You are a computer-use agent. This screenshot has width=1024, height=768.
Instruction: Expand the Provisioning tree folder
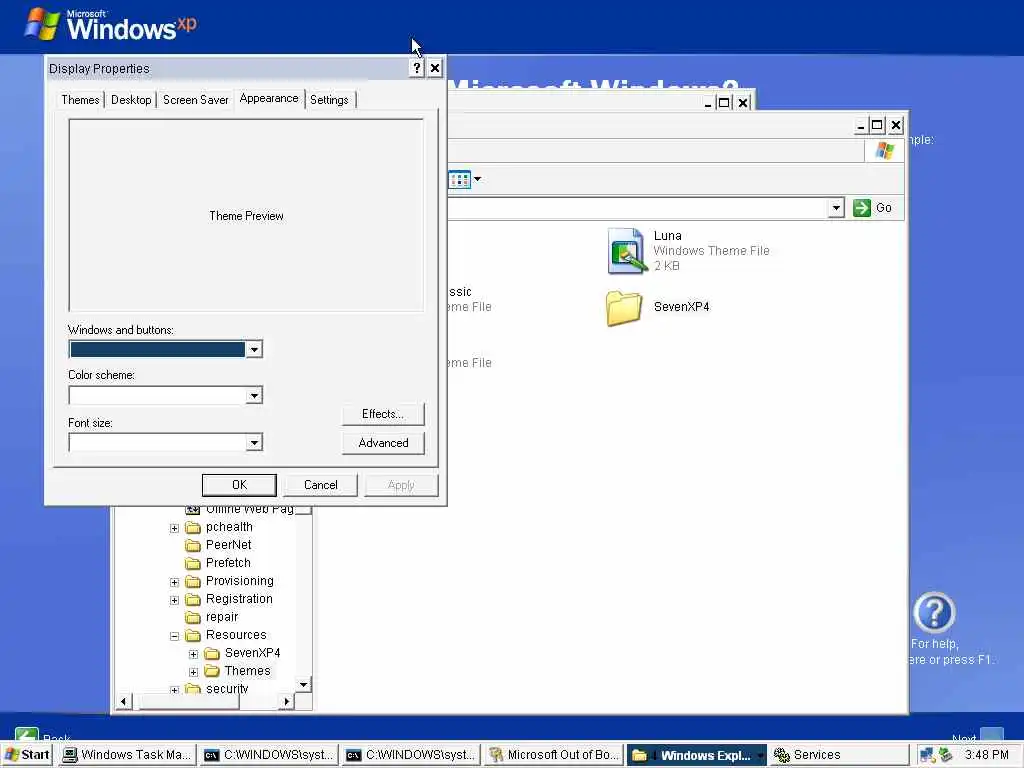pyautogui.click(x=174, y=582)
